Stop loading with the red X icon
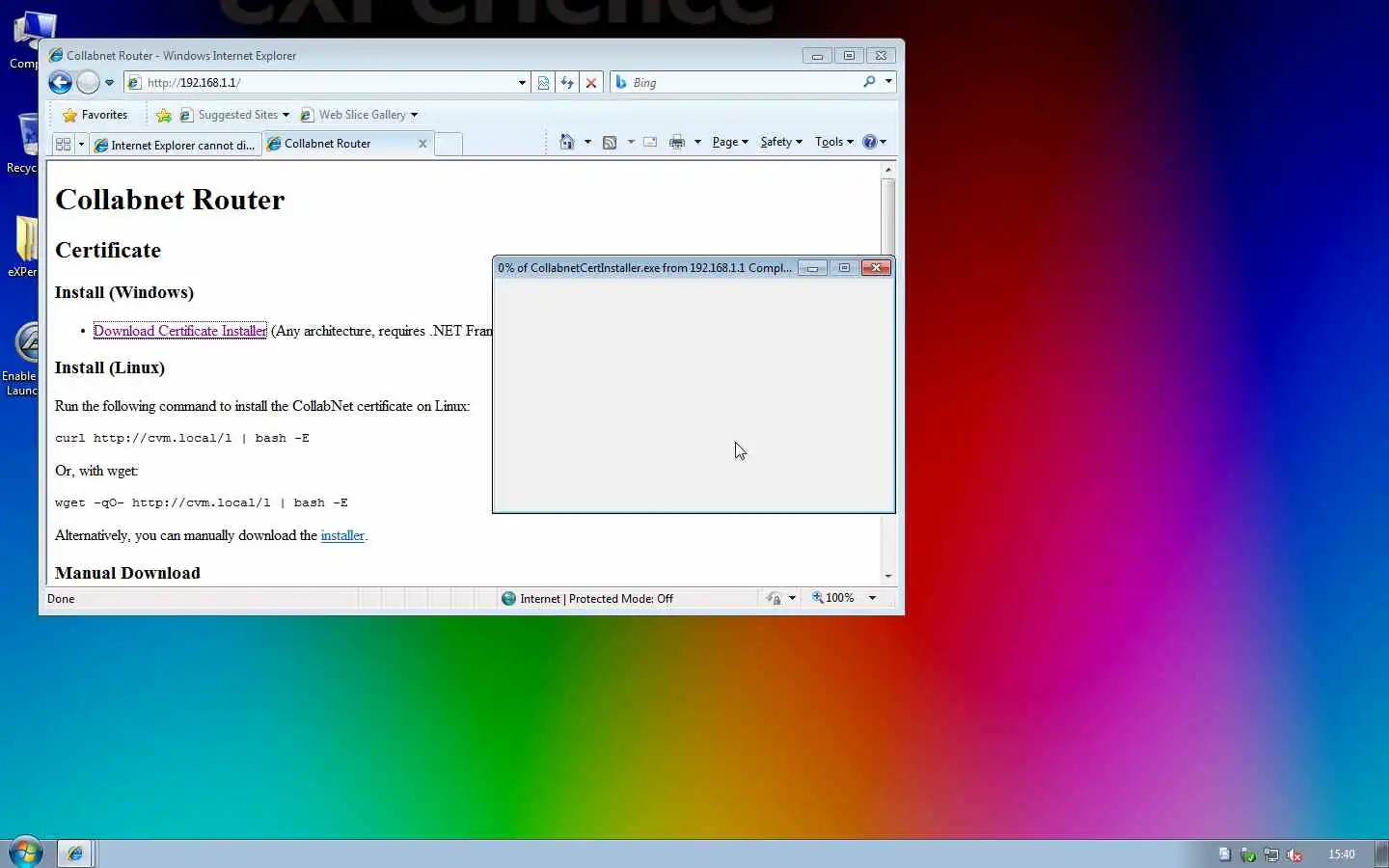 point(591,83)
